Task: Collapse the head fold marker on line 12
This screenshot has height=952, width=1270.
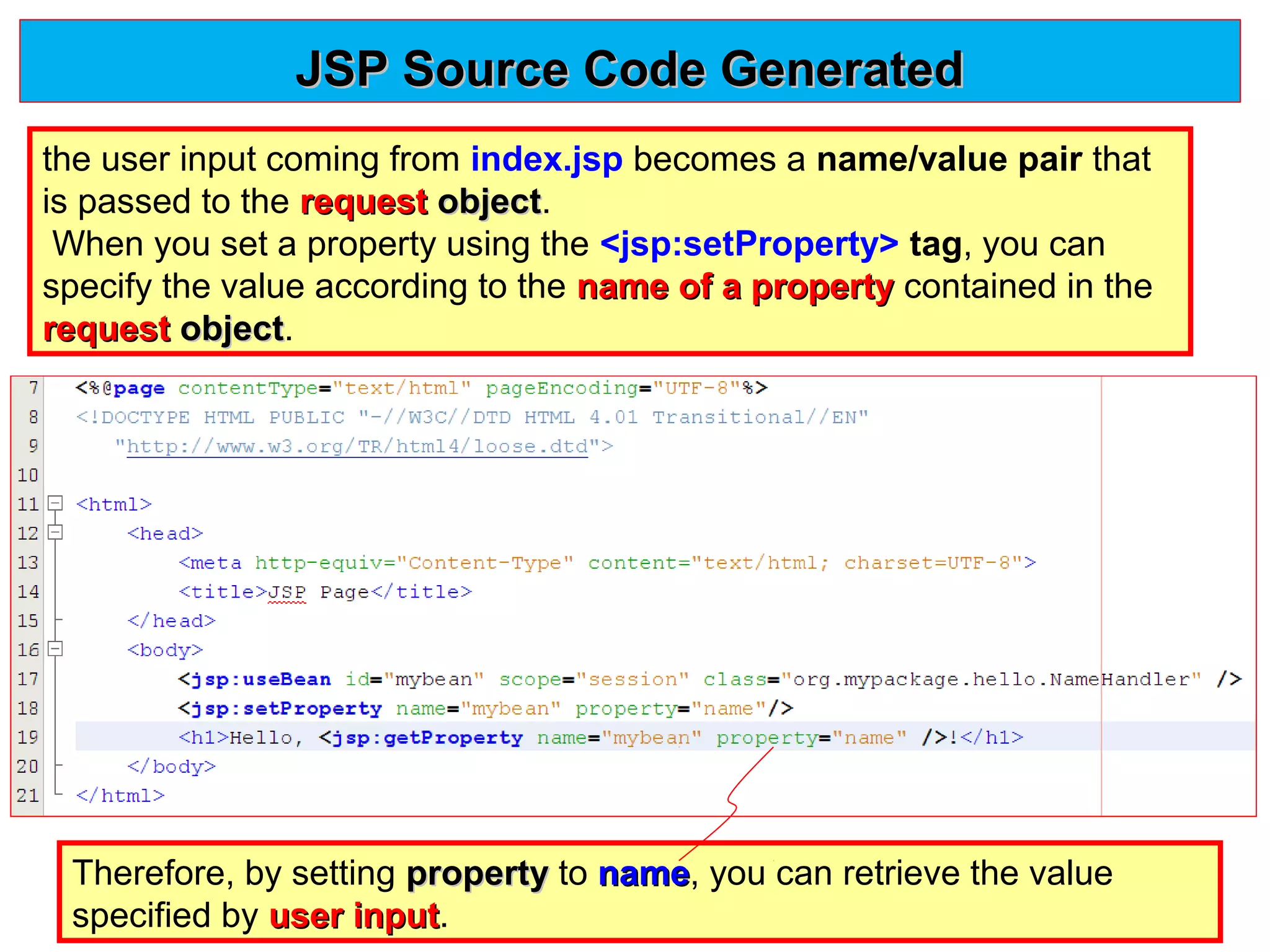Action: 56,532
